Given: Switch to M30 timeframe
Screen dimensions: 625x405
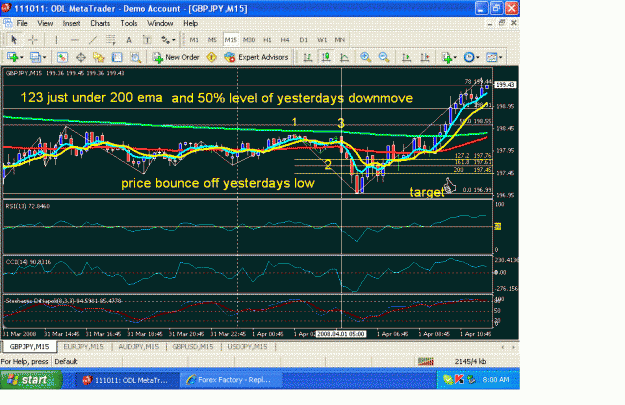Looking at the screenshot, I should 249,39.
